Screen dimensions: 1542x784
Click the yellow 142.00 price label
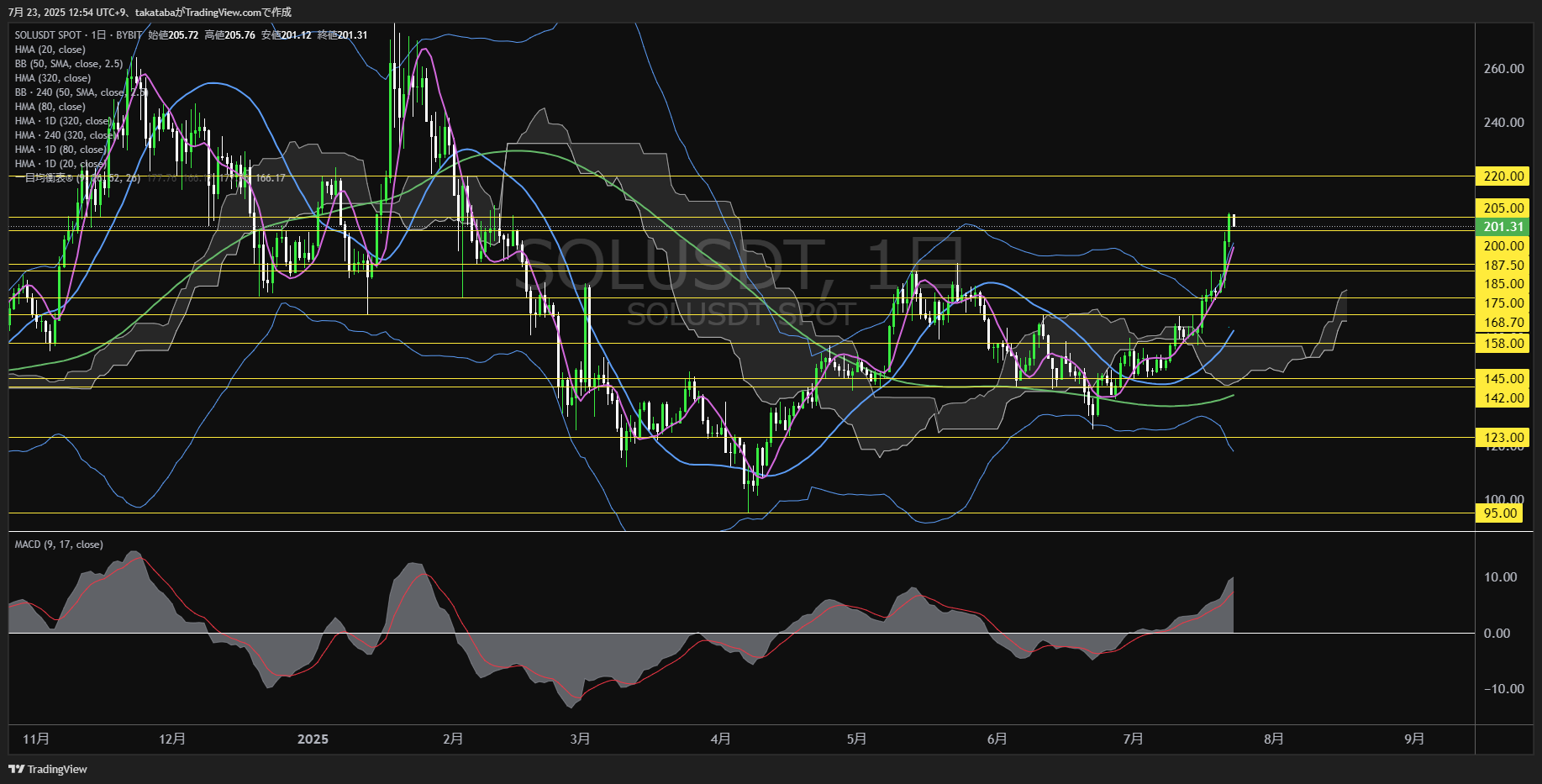[x=1503, y=398]
